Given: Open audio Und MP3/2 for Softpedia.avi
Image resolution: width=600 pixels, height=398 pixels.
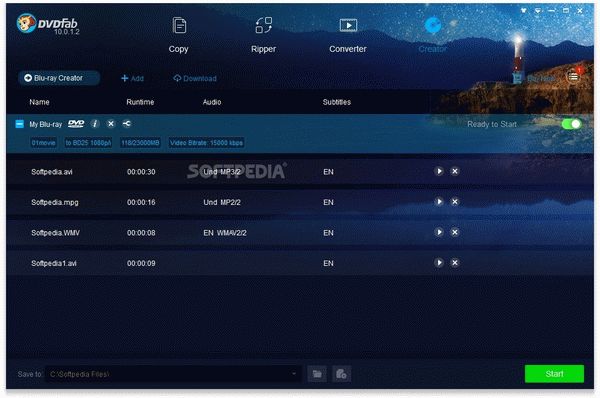Looking at the screenshot, I should pyautogui.click(x=222, y=172).
